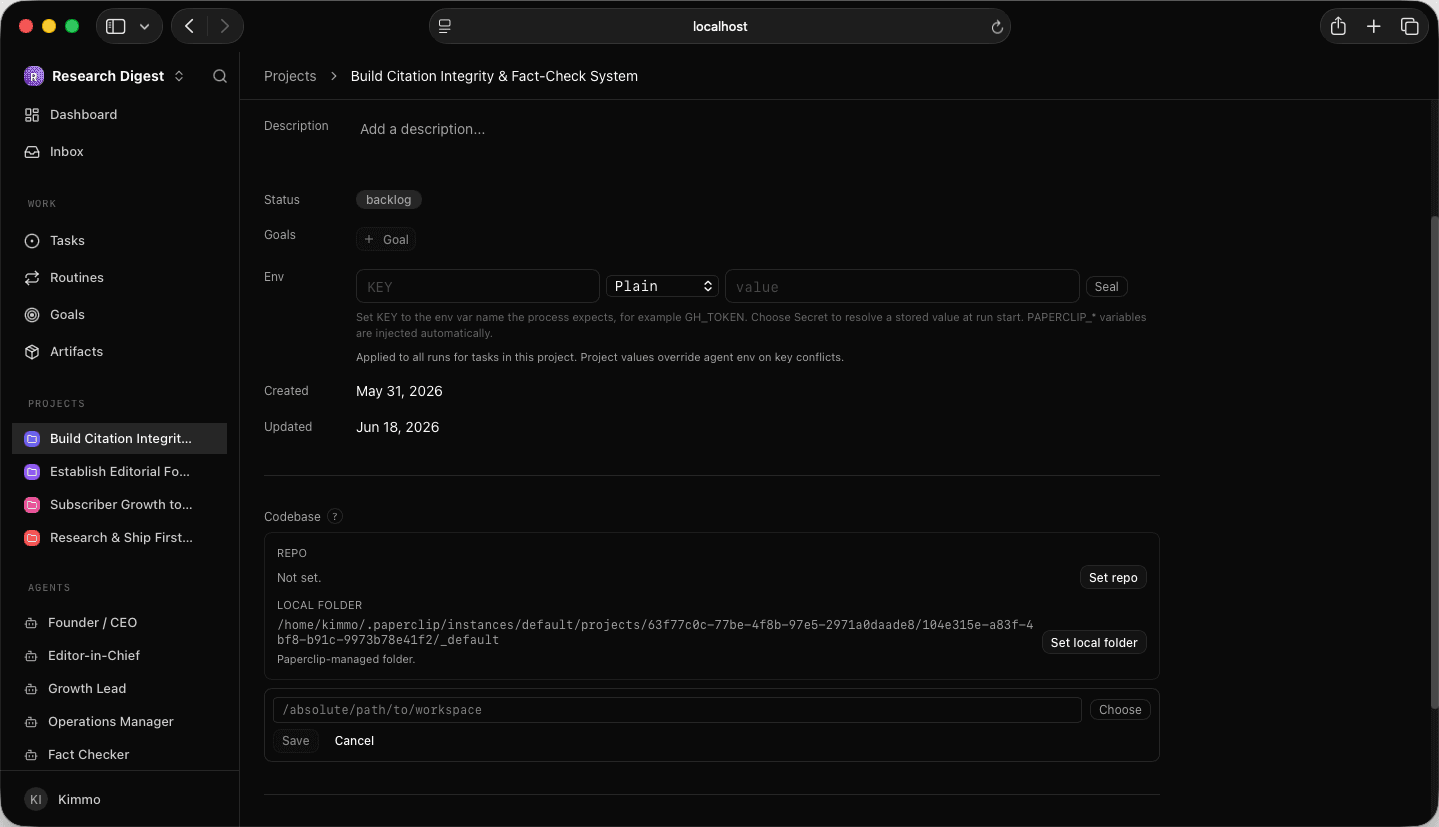
Task: Click the Subscriber Growth project folder icon
Action: click(x=32, y=505)
